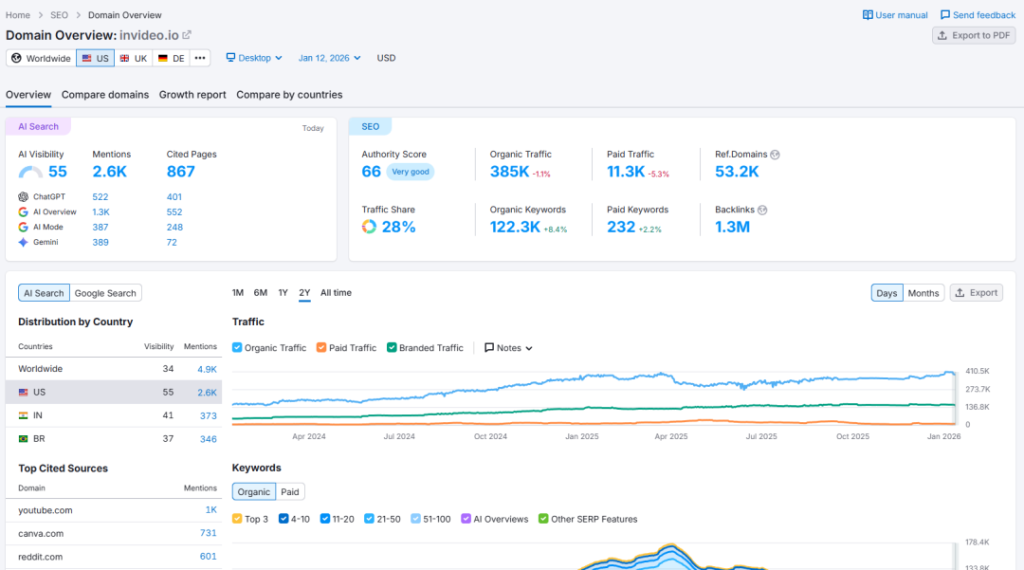This screenshot has width=1024, height=570.
Task: Switch to the Compare domains tab
Action: (x=105, y=95)
